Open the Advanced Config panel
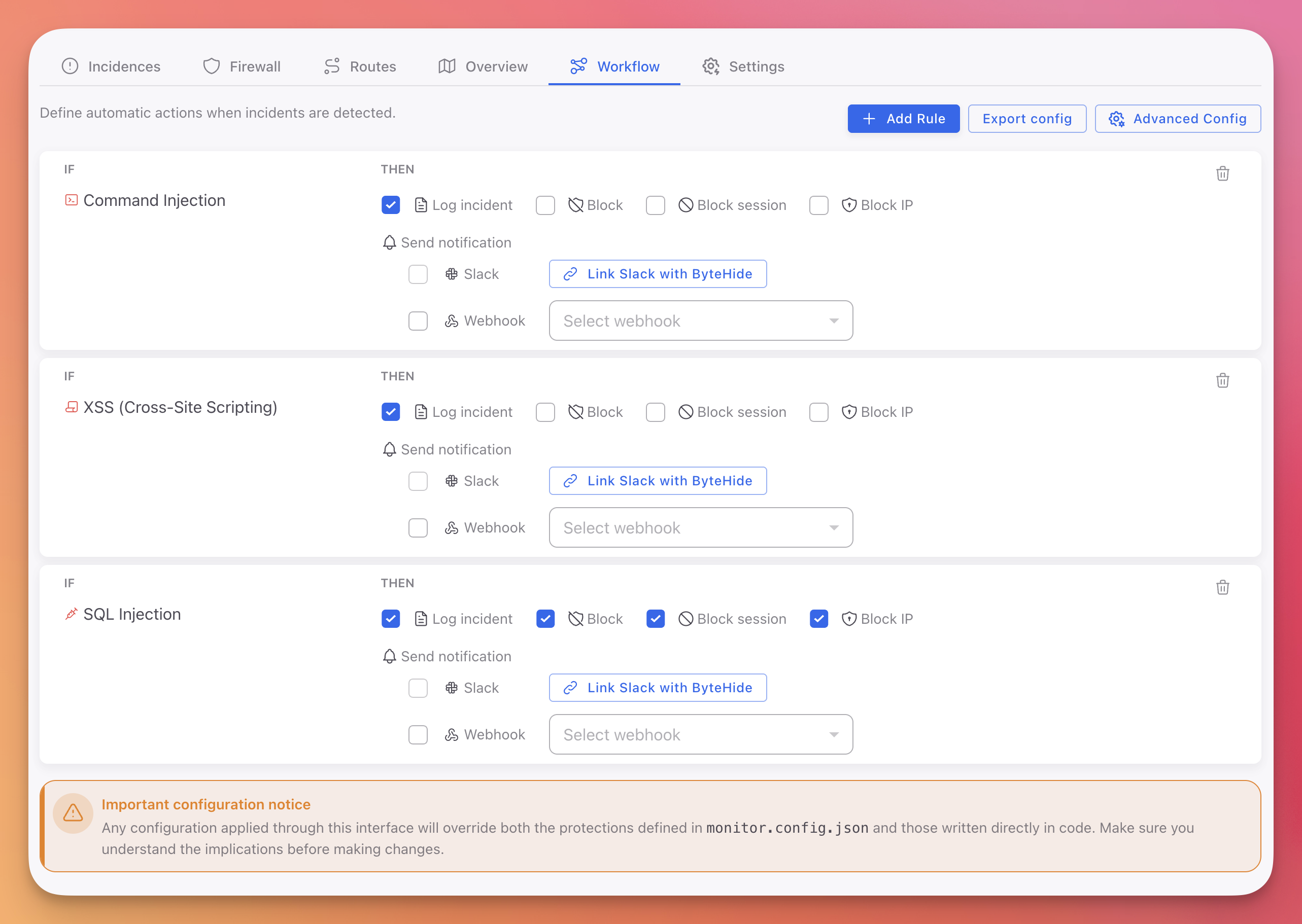Viewport: 1302px width, 924px height. pos(1177,118)
